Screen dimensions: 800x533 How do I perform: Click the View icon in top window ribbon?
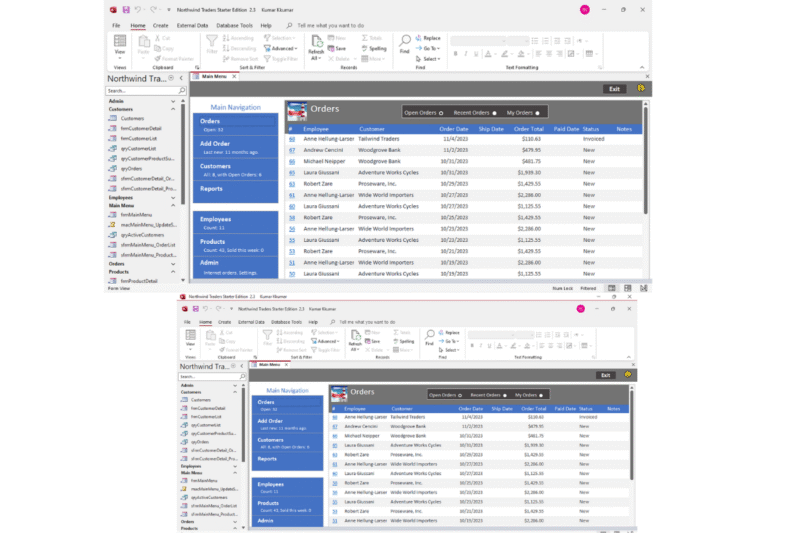pyautogui.click(x=120, y=46)
